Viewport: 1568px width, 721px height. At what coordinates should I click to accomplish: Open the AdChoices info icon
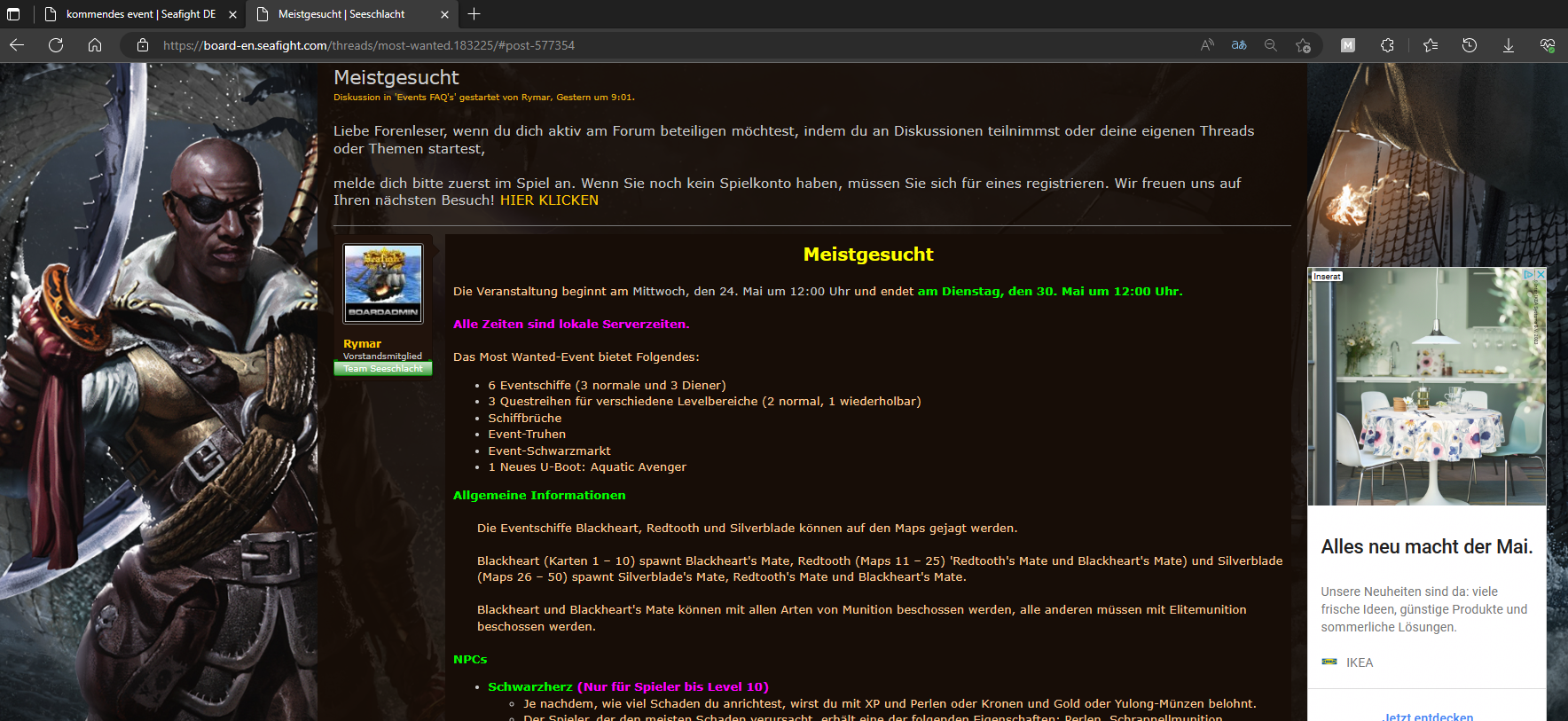(x=1529, y=275)
